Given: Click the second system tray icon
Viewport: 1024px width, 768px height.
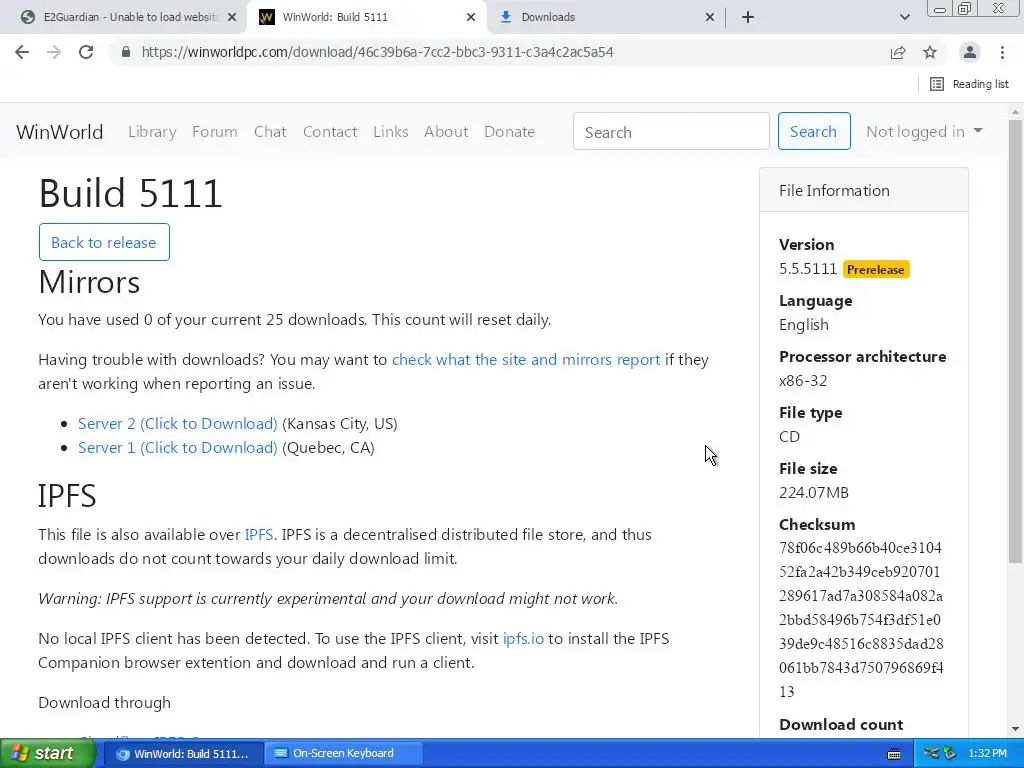Looking at the screenshot, I should 950,754.
